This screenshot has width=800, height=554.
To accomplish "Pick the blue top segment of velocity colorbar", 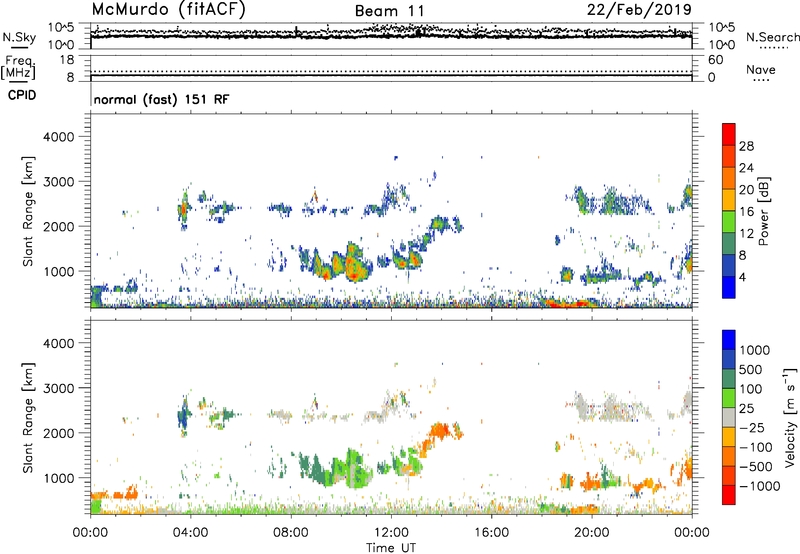I will pos(729,340).
